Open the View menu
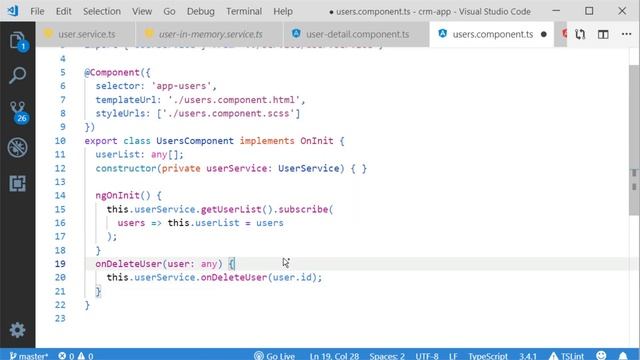The height and width of the screenshot is (360, 640). point(142,11)
